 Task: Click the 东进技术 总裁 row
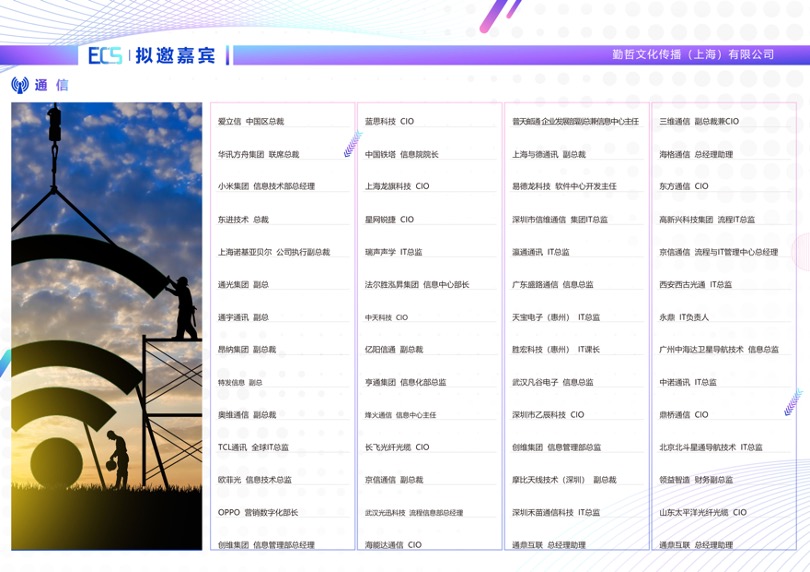point(243,219)
